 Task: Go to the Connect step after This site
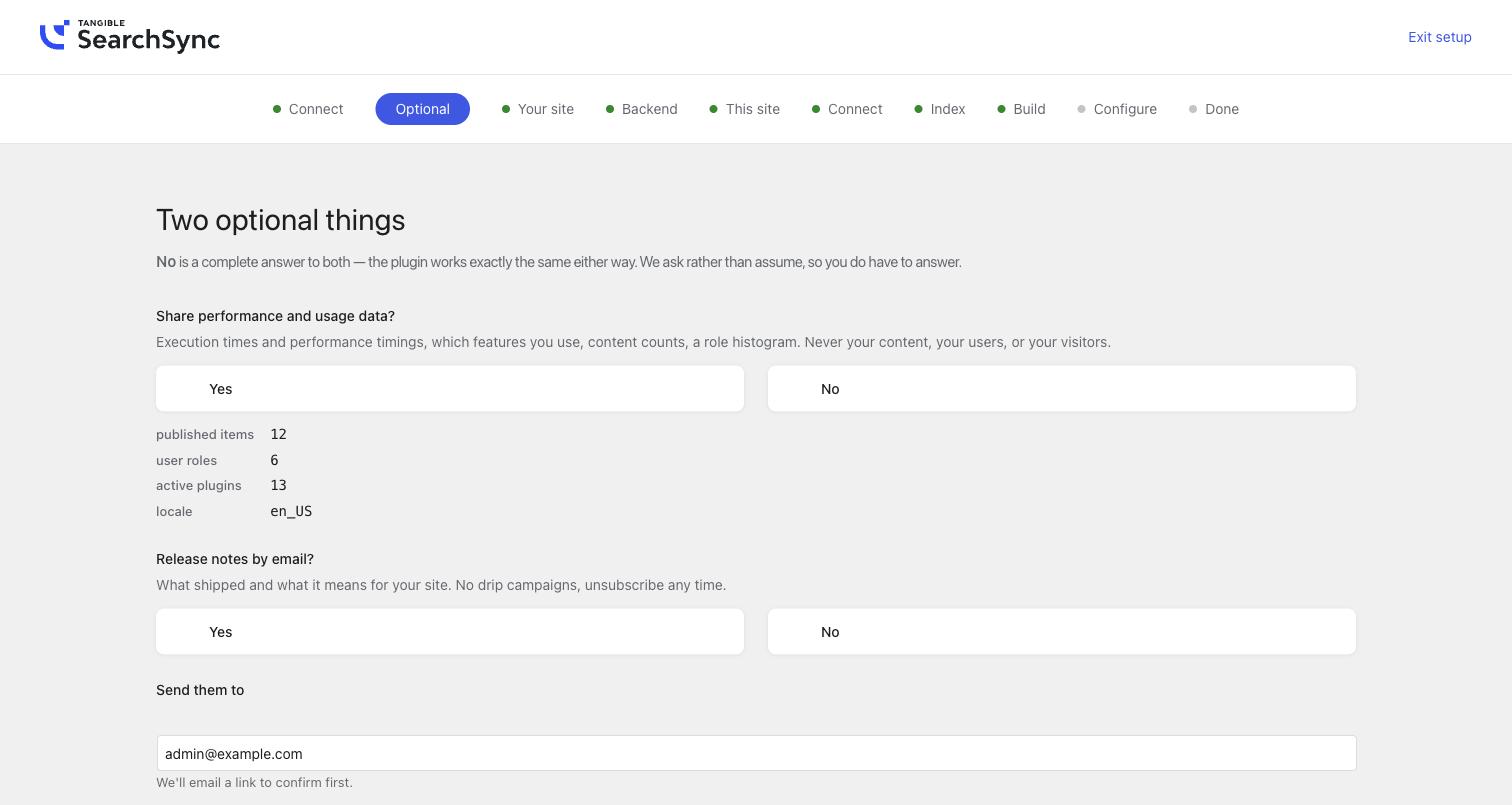[x=847, y=109]
